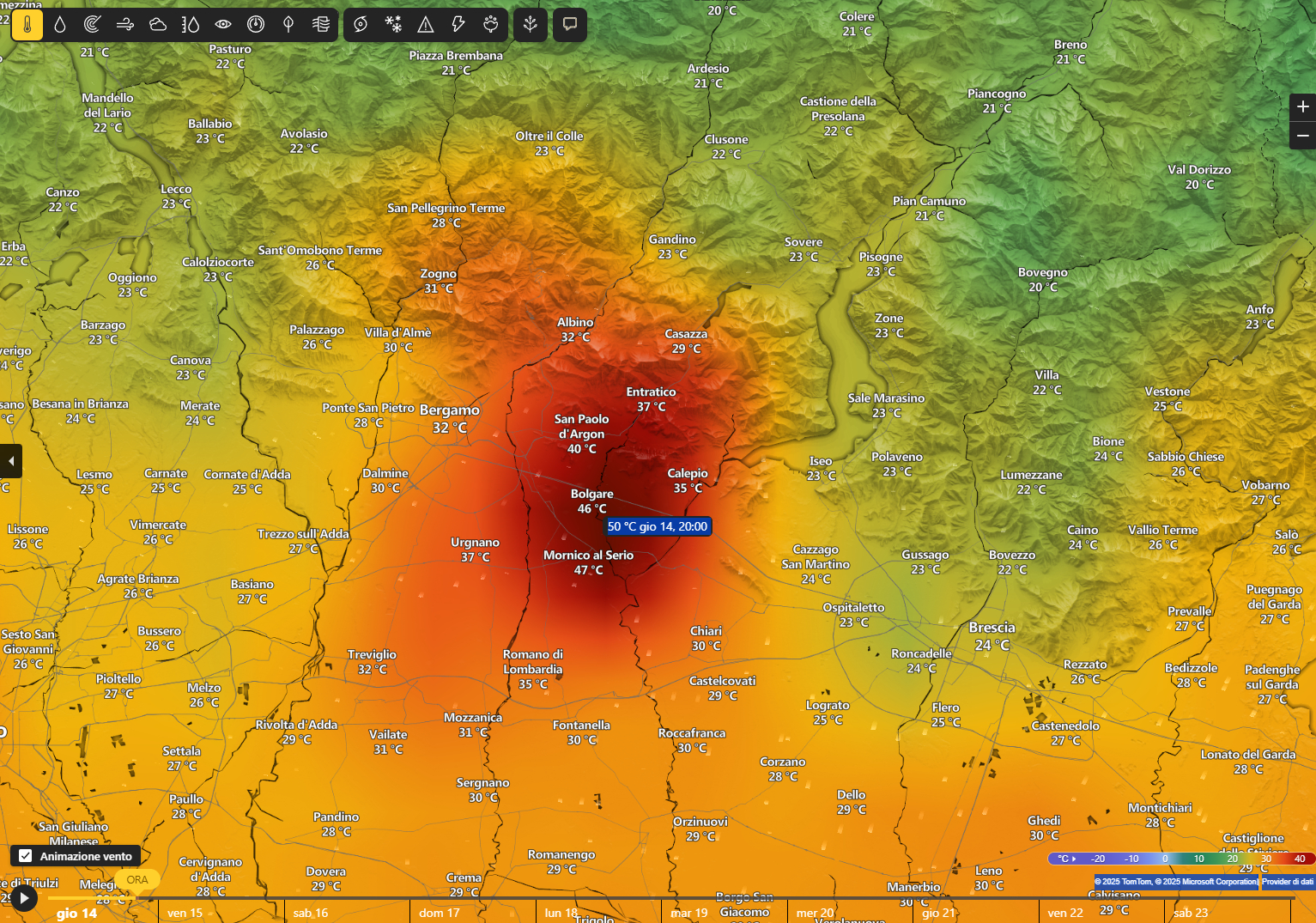Open the Earthquake seismic layer icon

pyautogui.click(x=531, y=25)
